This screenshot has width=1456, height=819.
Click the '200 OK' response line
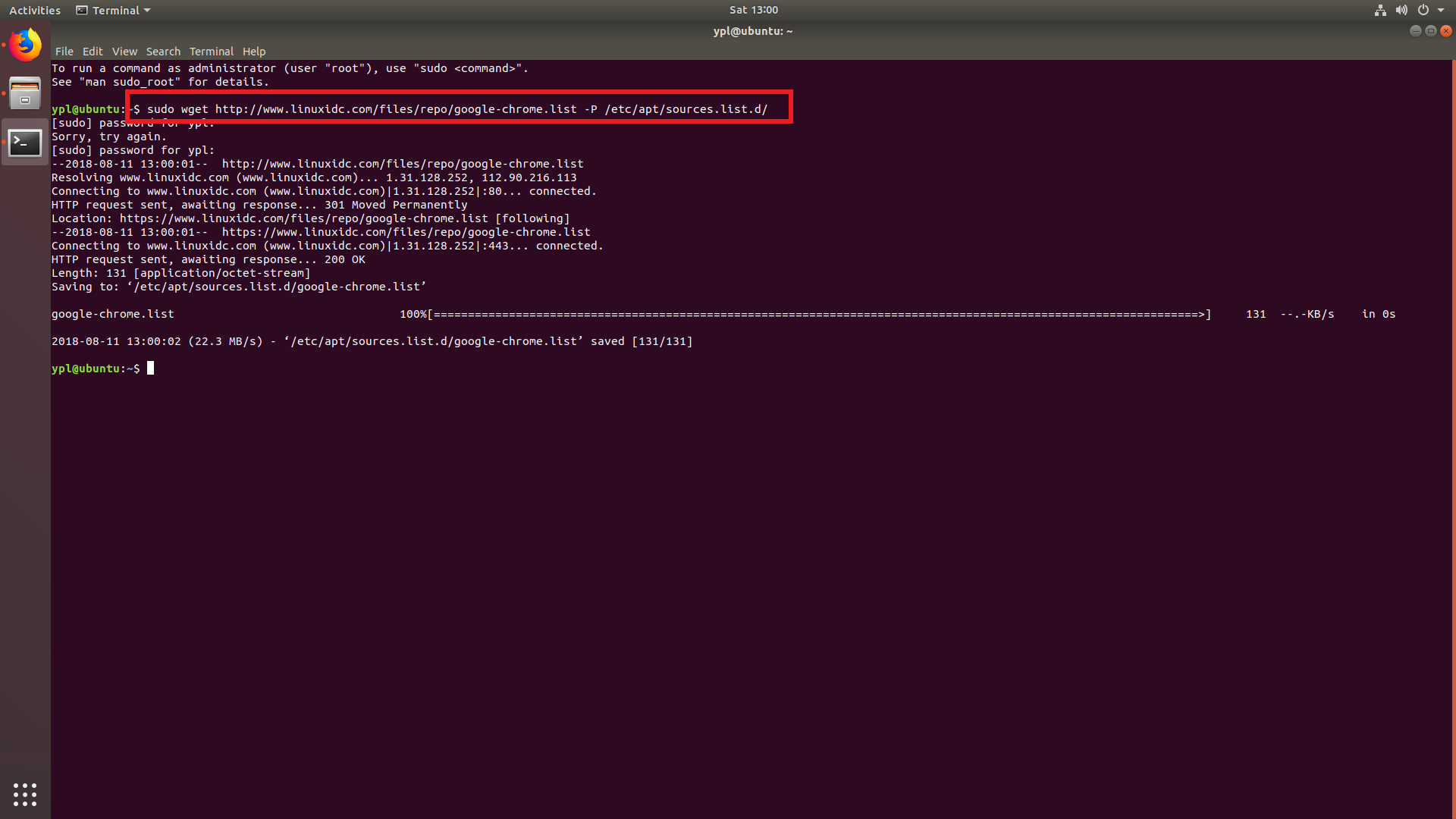[209, 259]
